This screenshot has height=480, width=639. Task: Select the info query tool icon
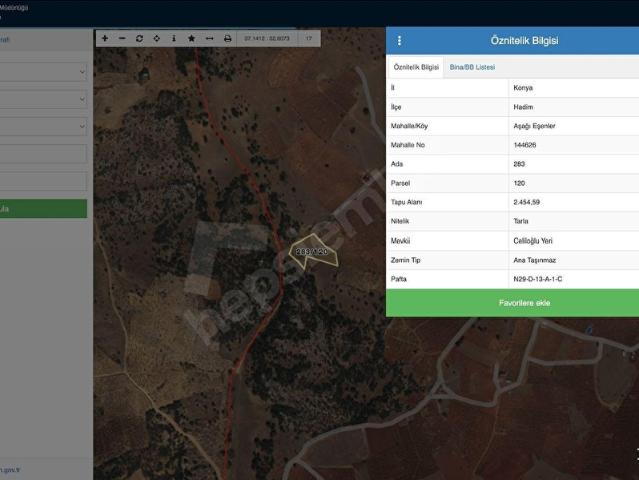pyautogui.click(x=174, y=38)
